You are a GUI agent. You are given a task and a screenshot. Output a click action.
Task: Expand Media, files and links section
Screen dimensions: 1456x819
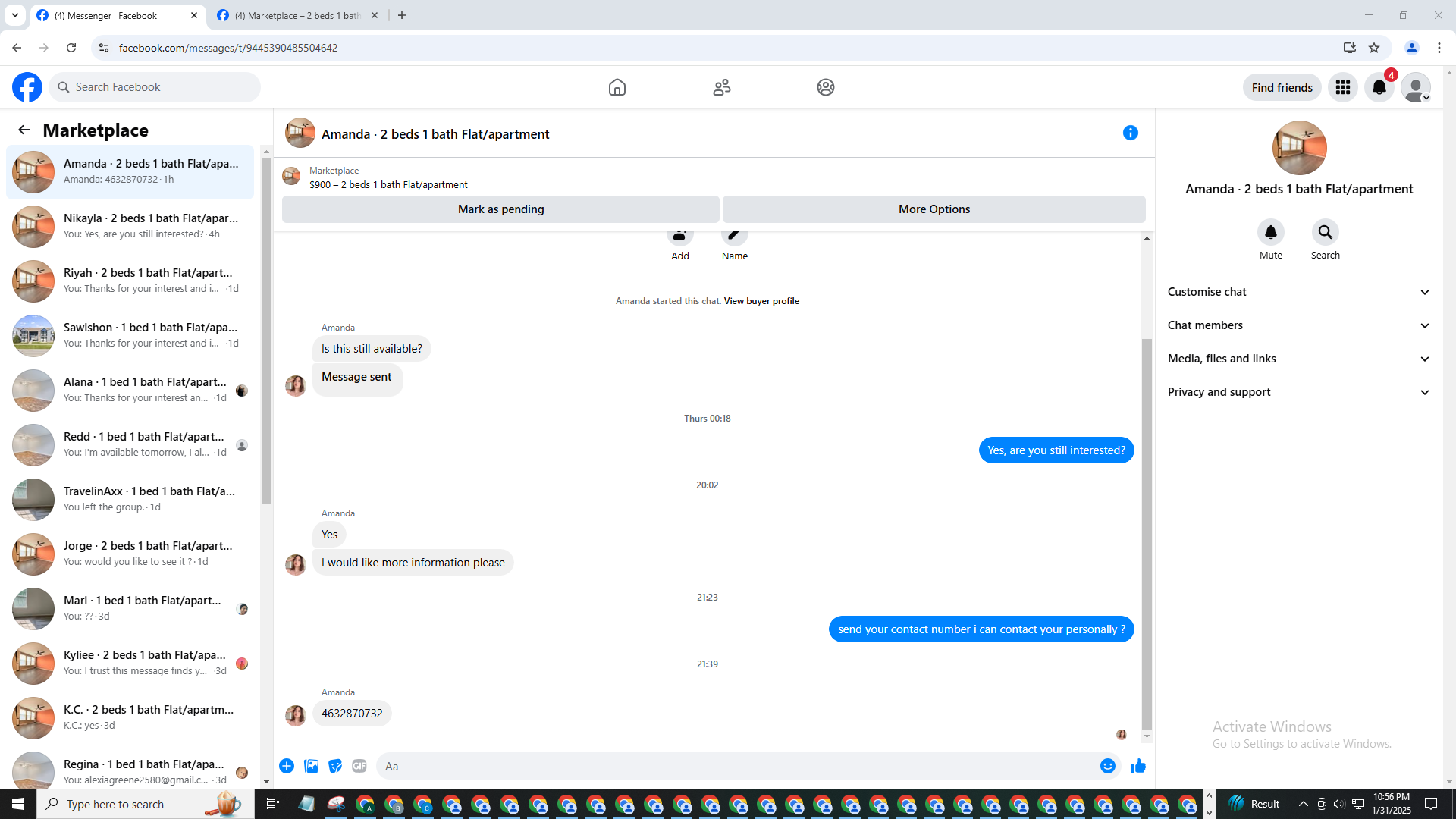pos(1299,359)
